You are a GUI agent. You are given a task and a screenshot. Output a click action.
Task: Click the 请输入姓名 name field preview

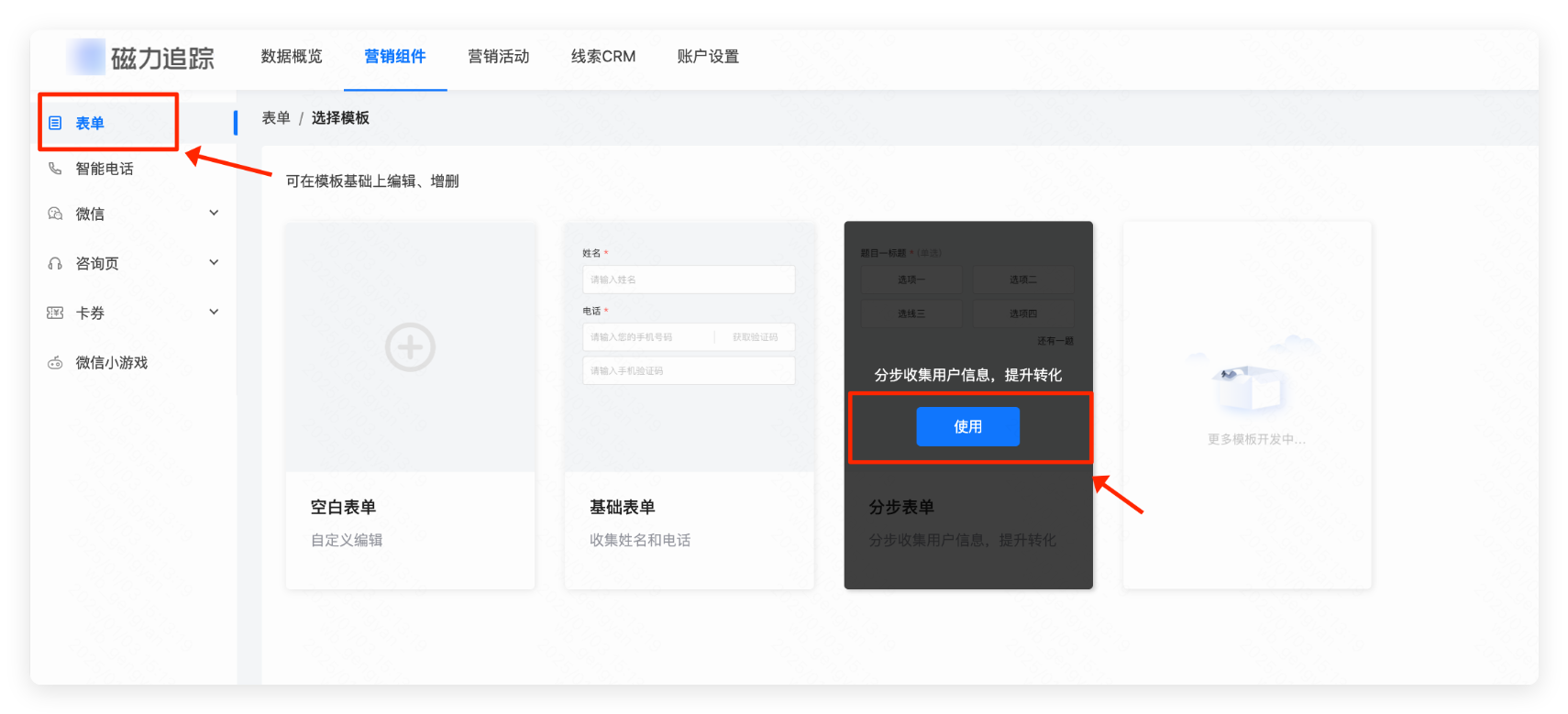[x=688, y=280]
